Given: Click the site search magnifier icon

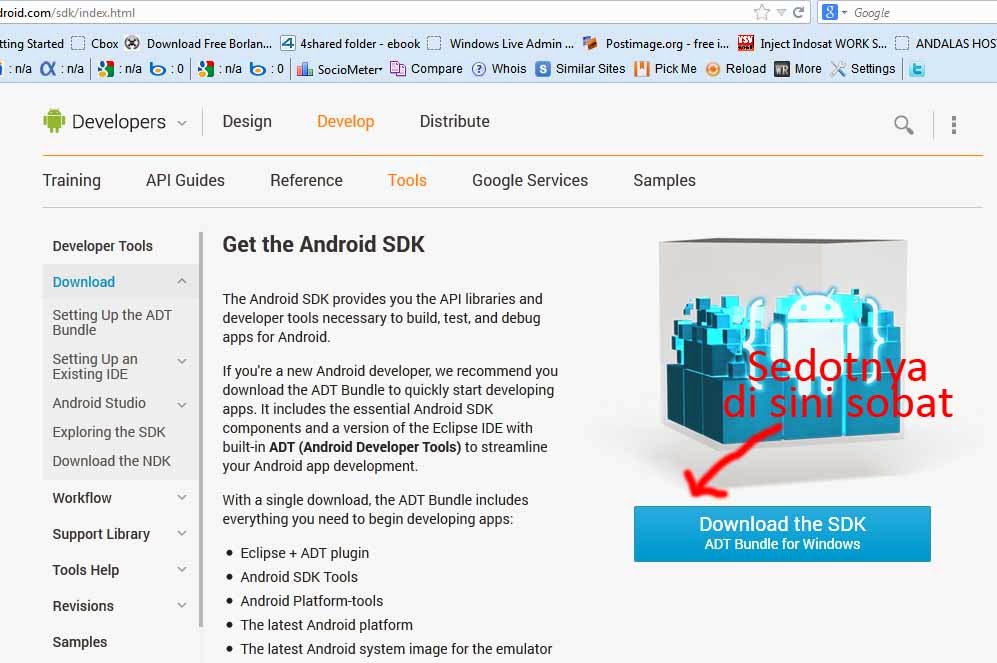Looking at the screenshot, I should click(904, 125).
